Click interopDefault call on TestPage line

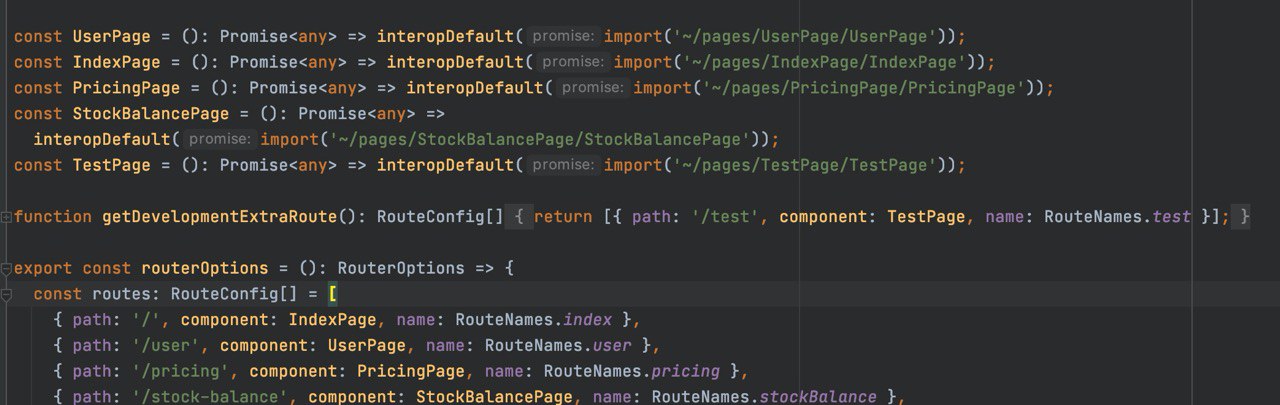click(445, 165)
